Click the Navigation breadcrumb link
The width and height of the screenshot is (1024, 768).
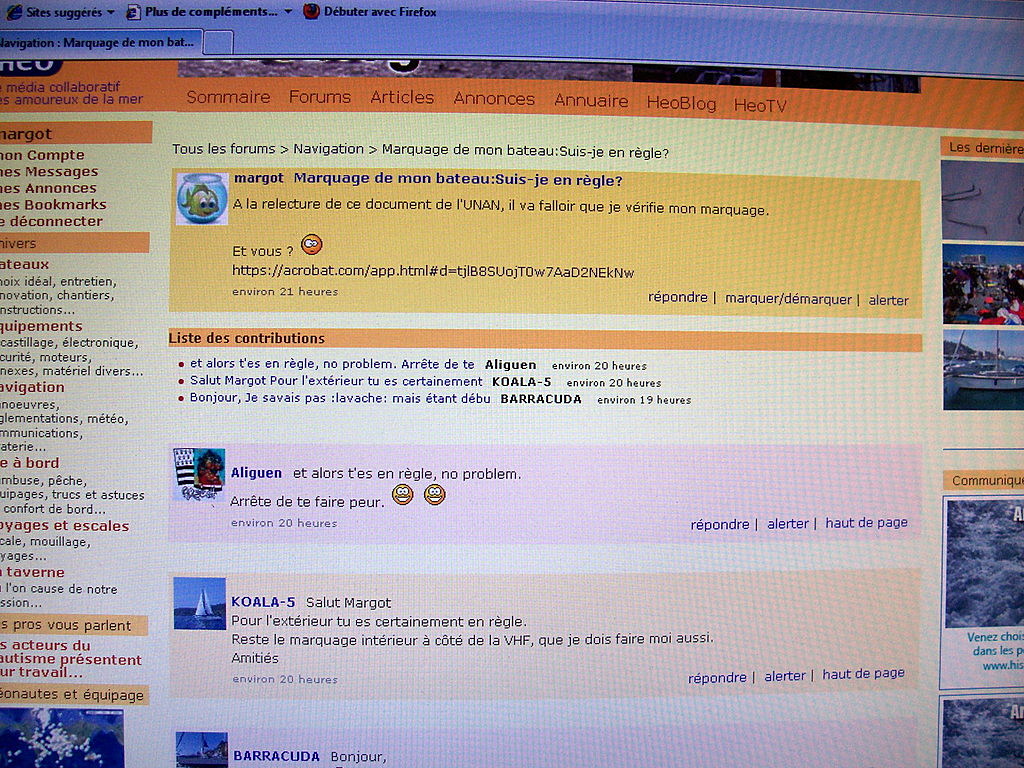pos(328,149)
